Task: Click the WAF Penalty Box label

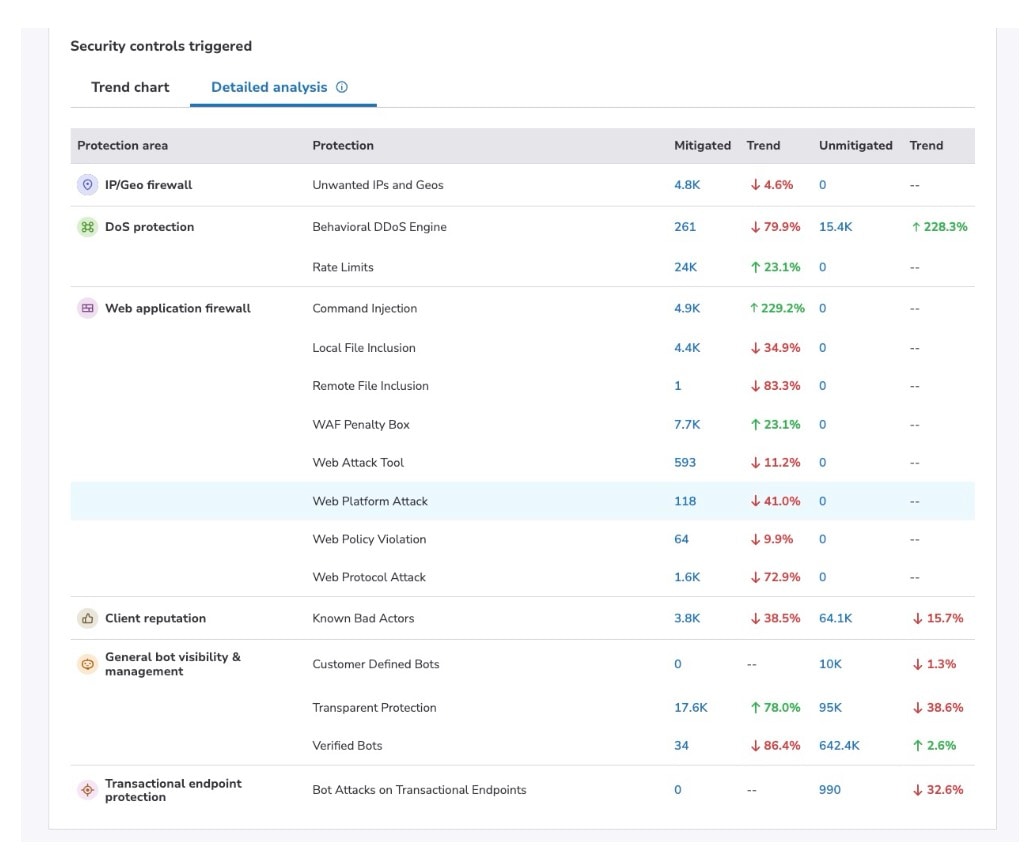Action: pyautogui.click(x=361, y=425)
